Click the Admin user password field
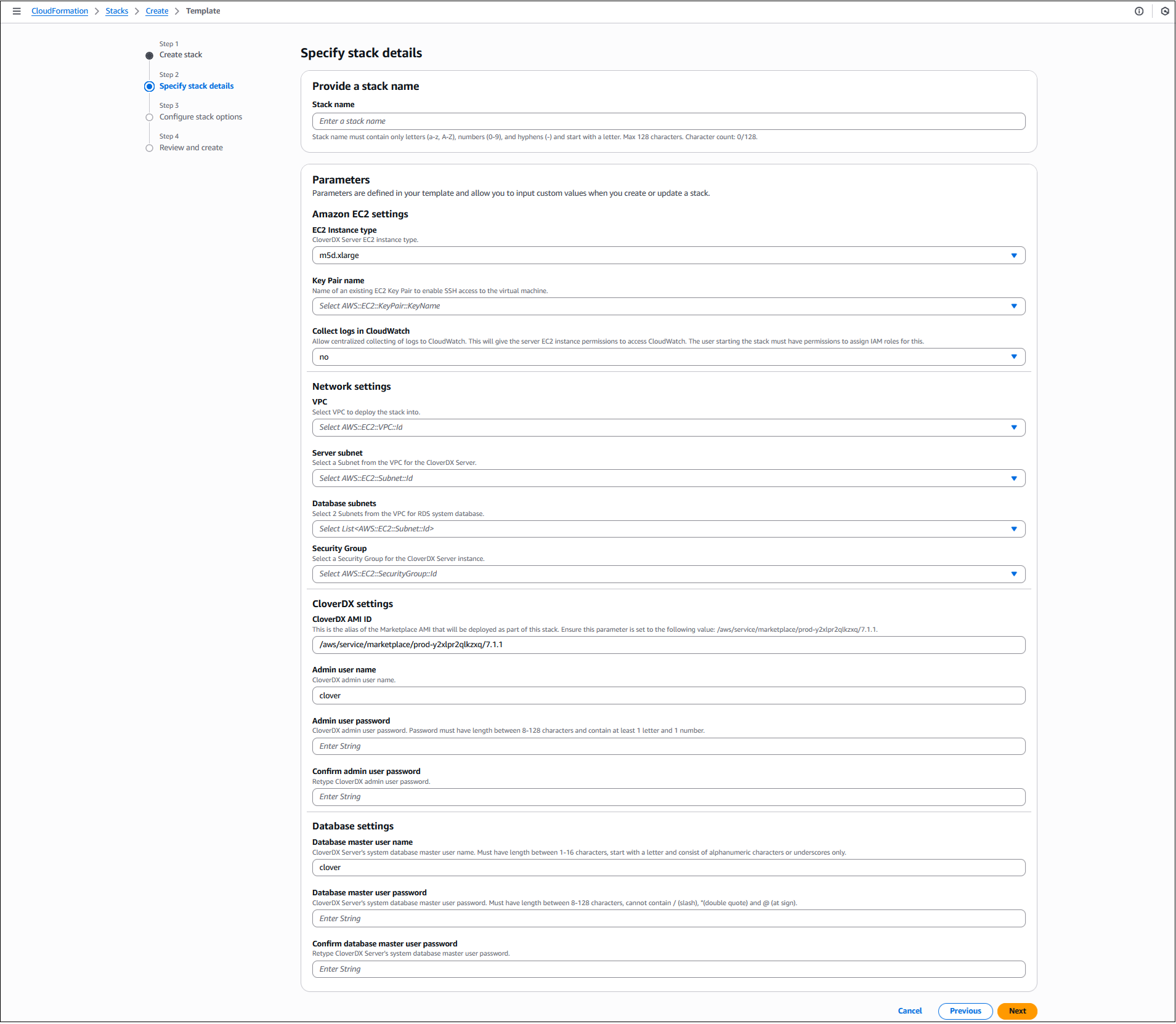 [668, 746]
